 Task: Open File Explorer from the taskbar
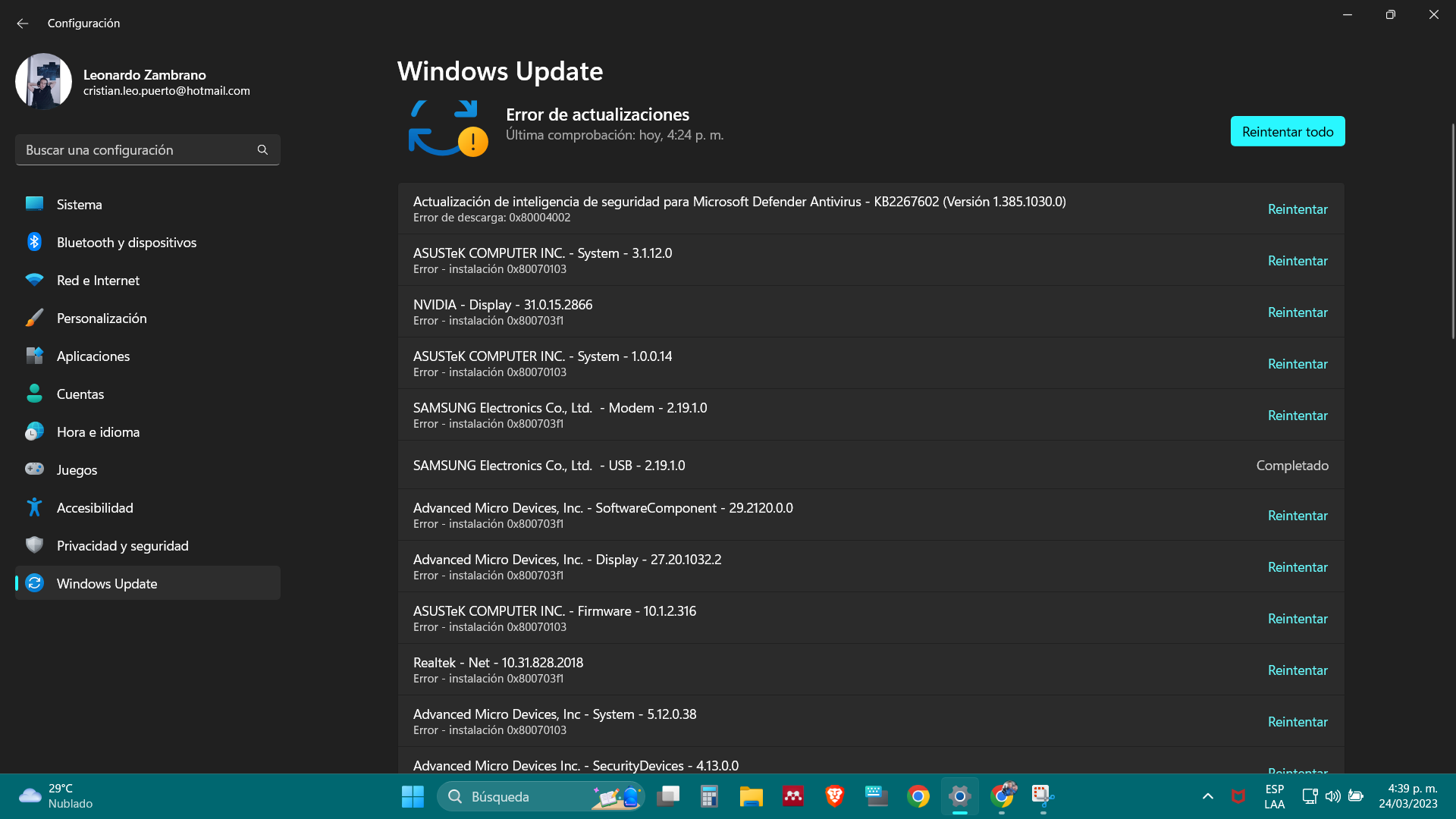click(751, 796)
